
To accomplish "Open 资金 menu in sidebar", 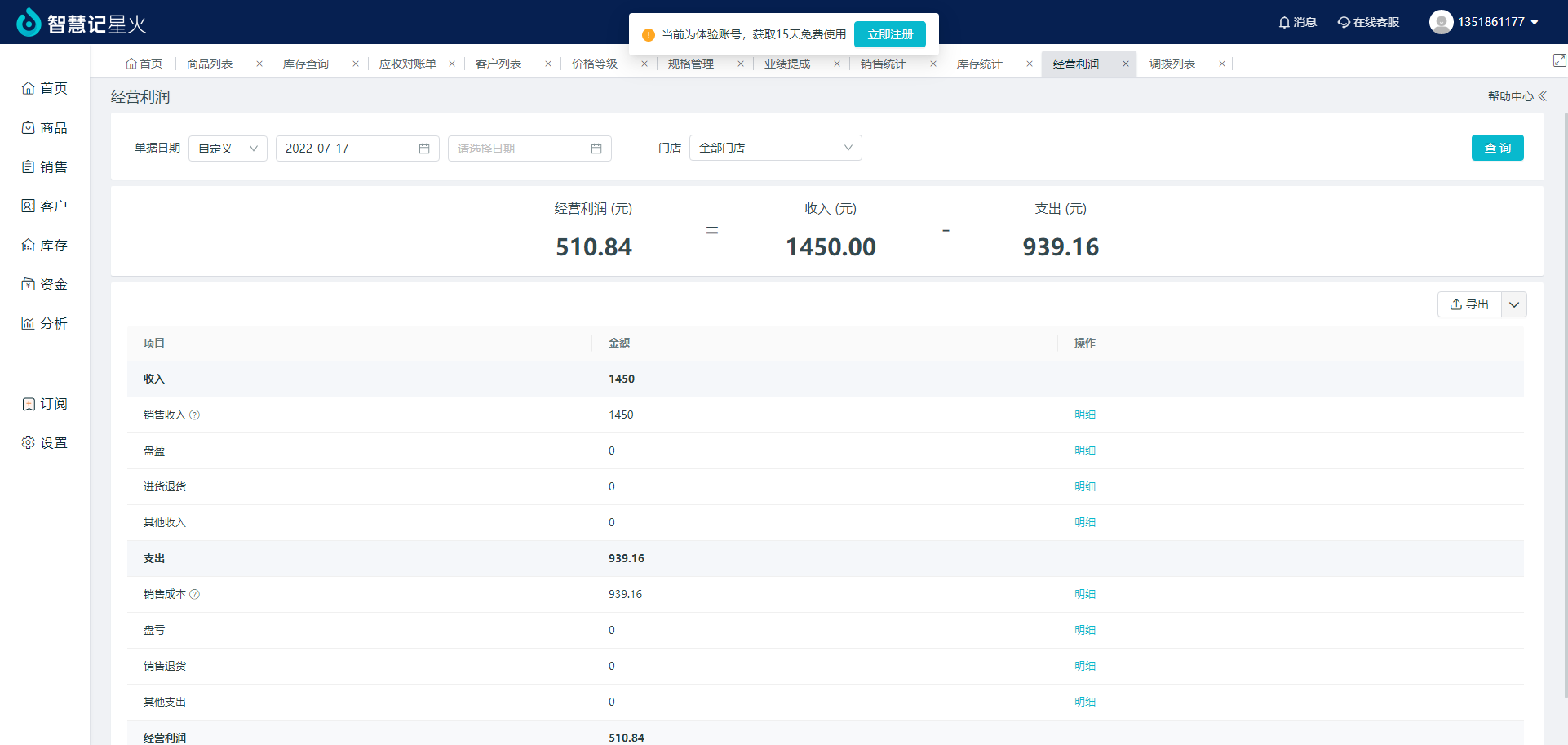I will (x=45, y=284).
